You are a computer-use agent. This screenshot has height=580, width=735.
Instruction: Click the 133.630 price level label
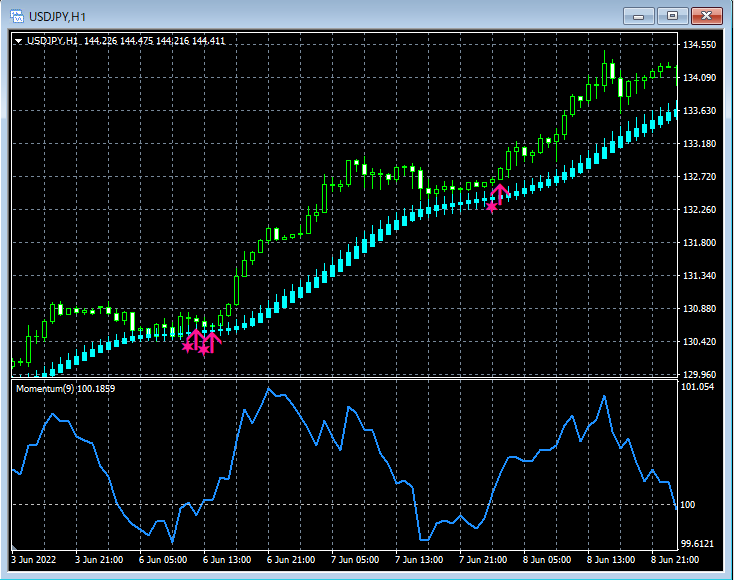[x=699, y=111]
